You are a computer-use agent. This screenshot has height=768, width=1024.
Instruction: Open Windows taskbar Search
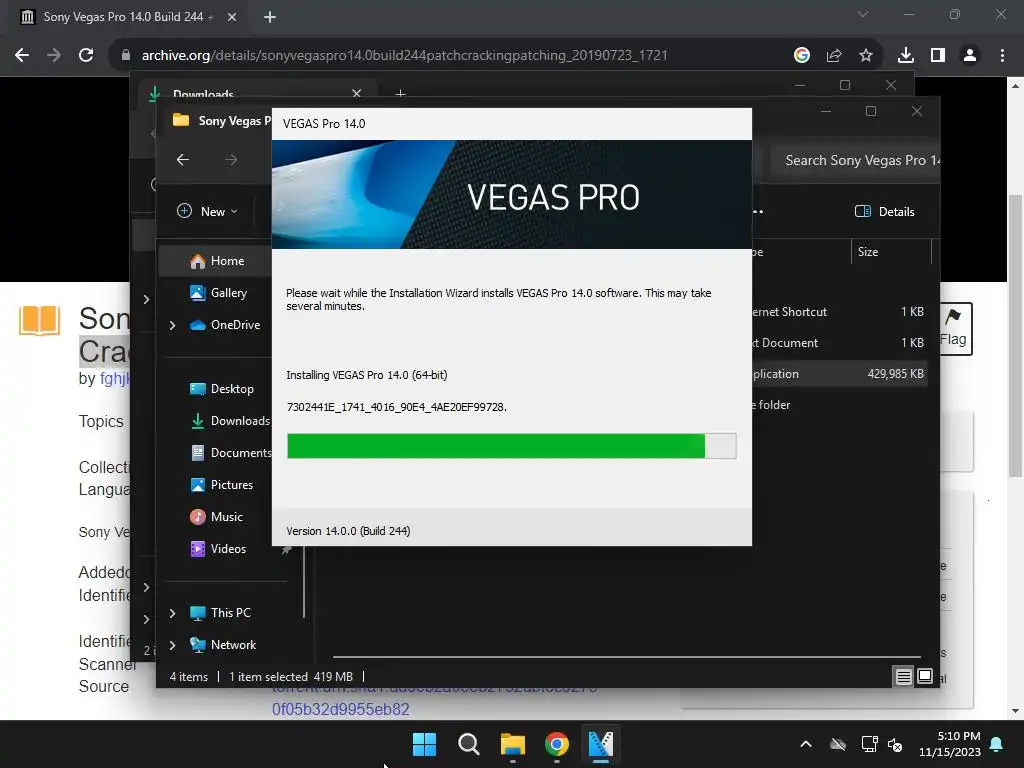coord(468,744)
